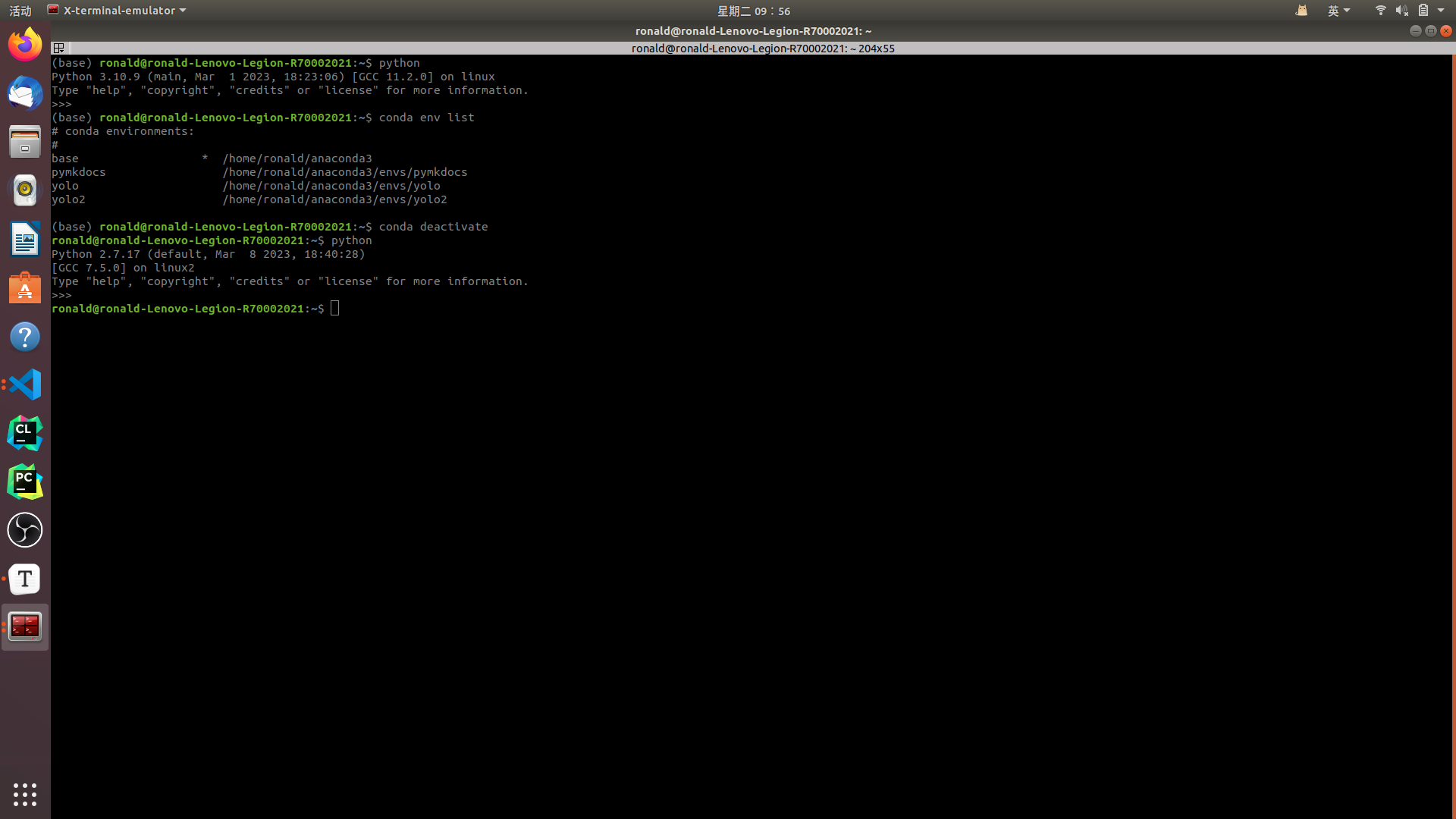Open the Help icon
This screenshot has width=1456, height=819.
pos(25,337)
